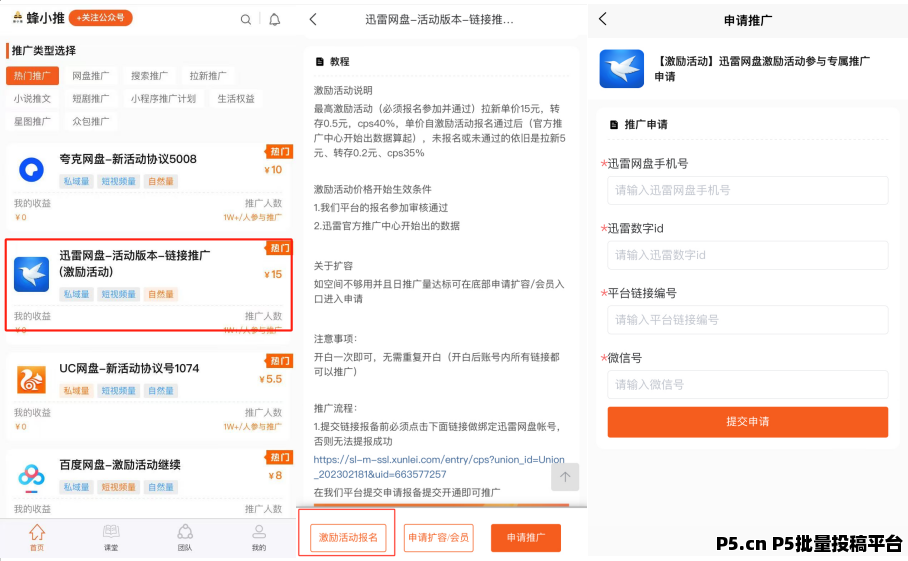
Task: Open the 夸克网盘 logo icon
Action: coord(31,170)
